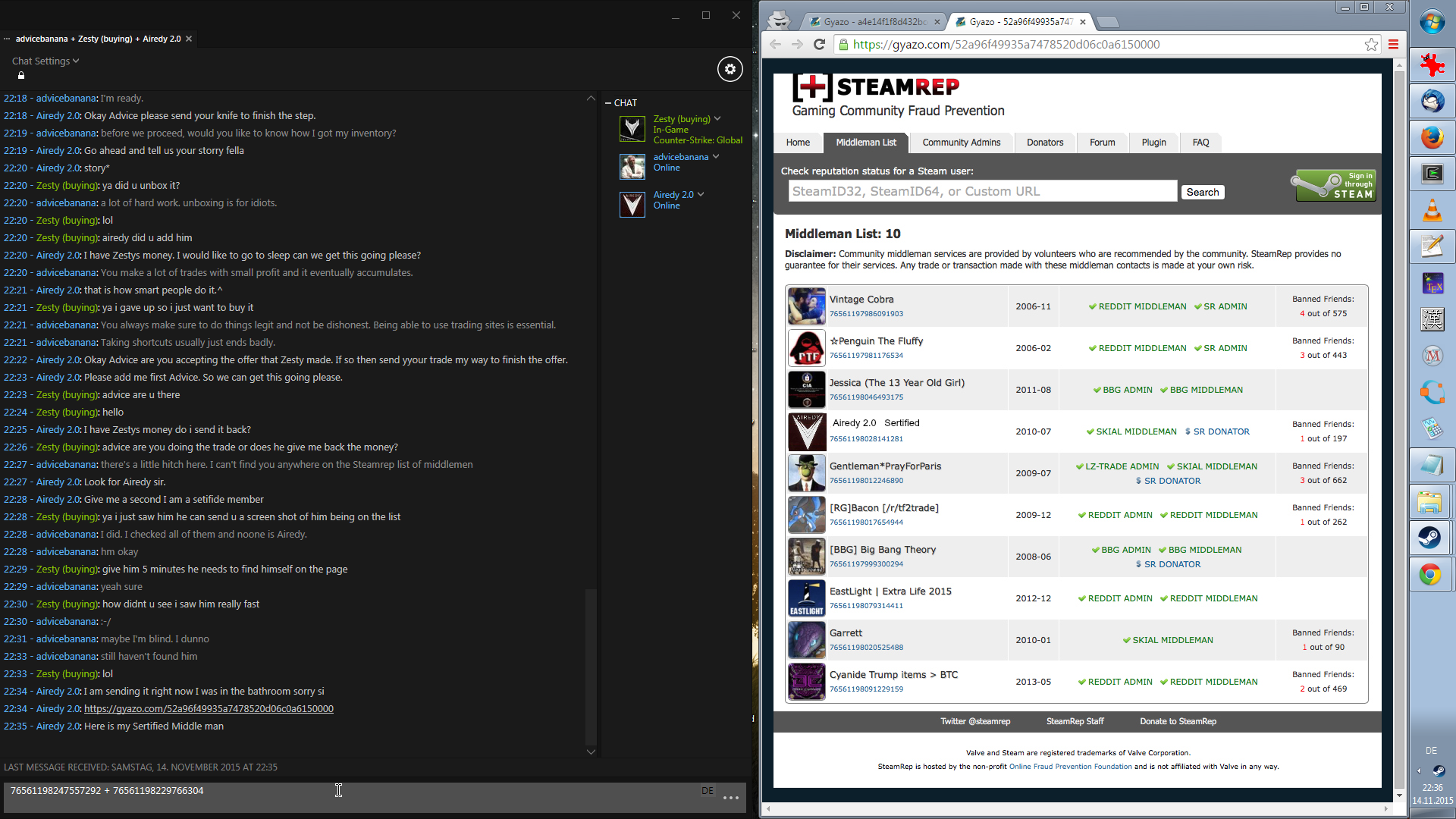The width and height of the screenshot is (1456, 819).
Task: Open advicebanana user dropdown arrow
Action: 716,157
